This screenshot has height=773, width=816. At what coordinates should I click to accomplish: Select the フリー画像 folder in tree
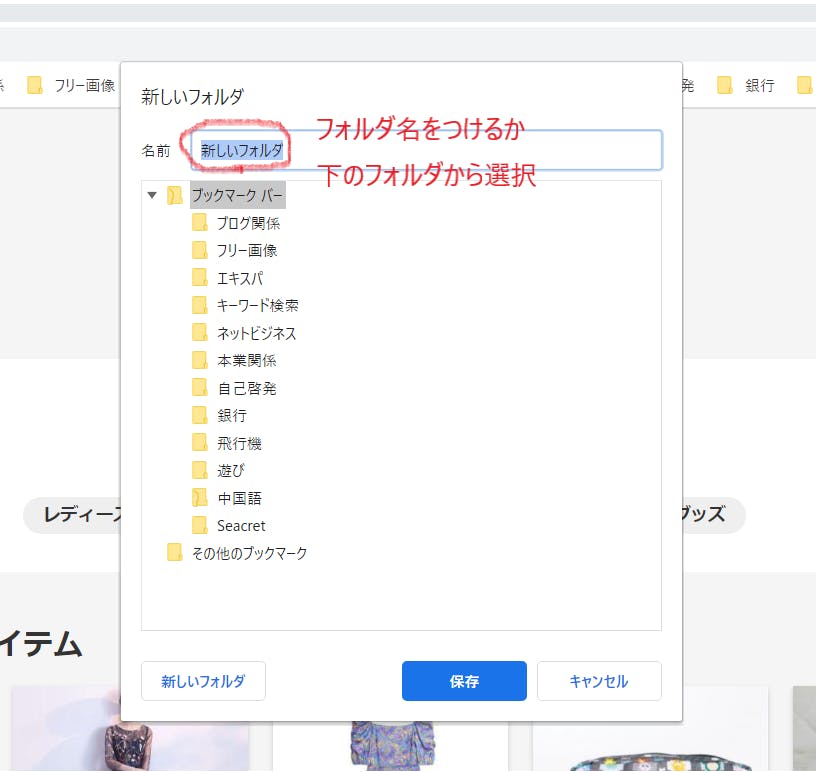[x=247, y=251]
